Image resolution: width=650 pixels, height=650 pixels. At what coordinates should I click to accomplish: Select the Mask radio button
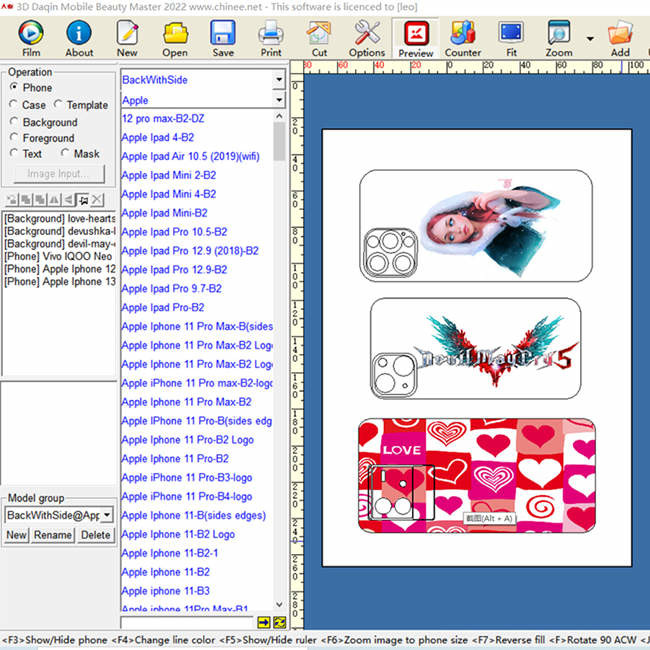(65, 153)
